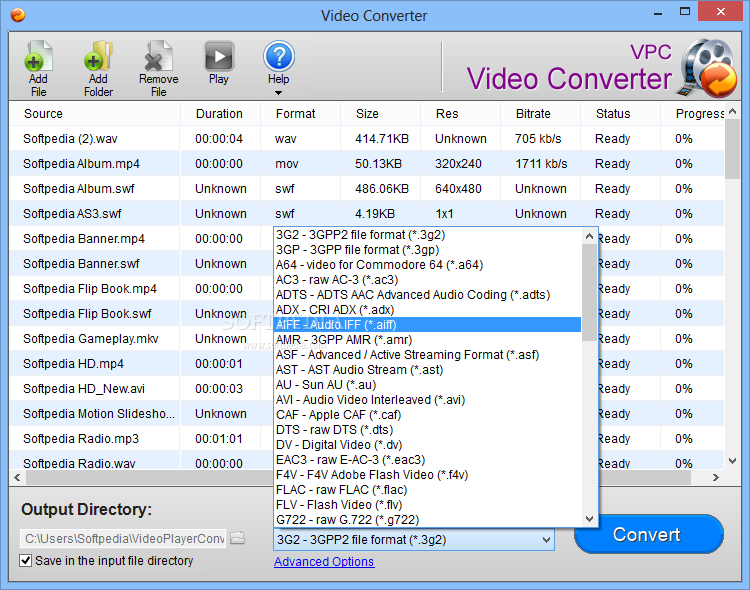Select the Softpedia Radio.mp3 row

point(142,438)
